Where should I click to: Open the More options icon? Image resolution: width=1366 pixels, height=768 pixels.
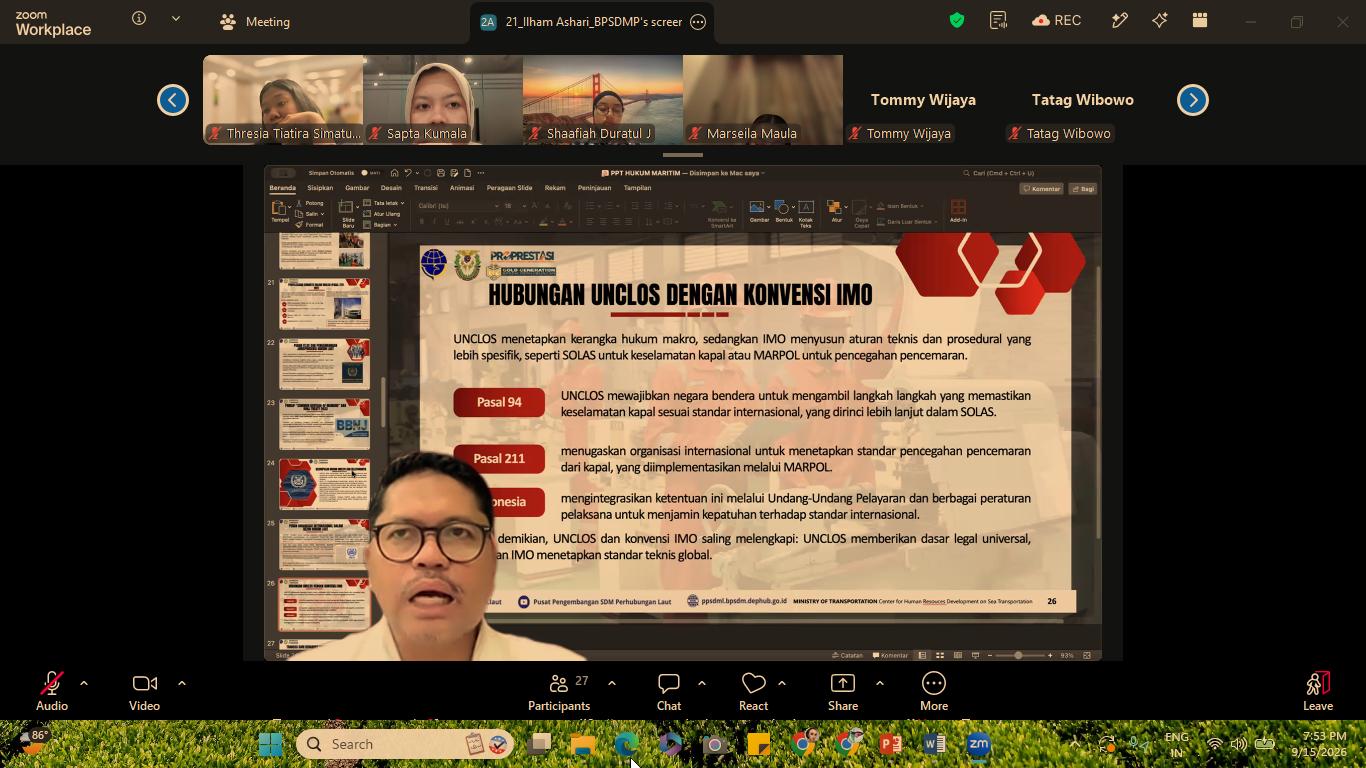(x=934, y=684)
